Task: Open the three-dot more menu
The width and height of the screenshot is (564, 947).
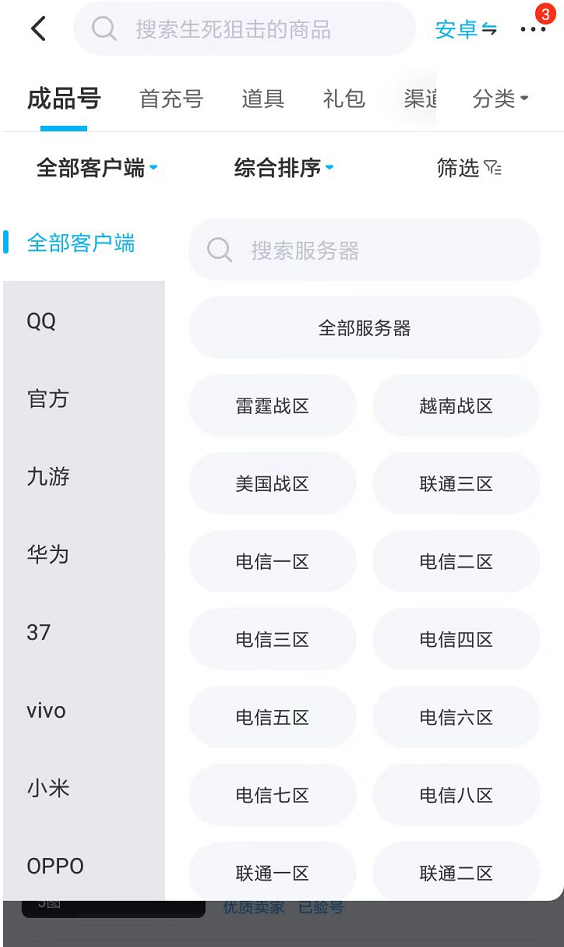Action: 533,29
